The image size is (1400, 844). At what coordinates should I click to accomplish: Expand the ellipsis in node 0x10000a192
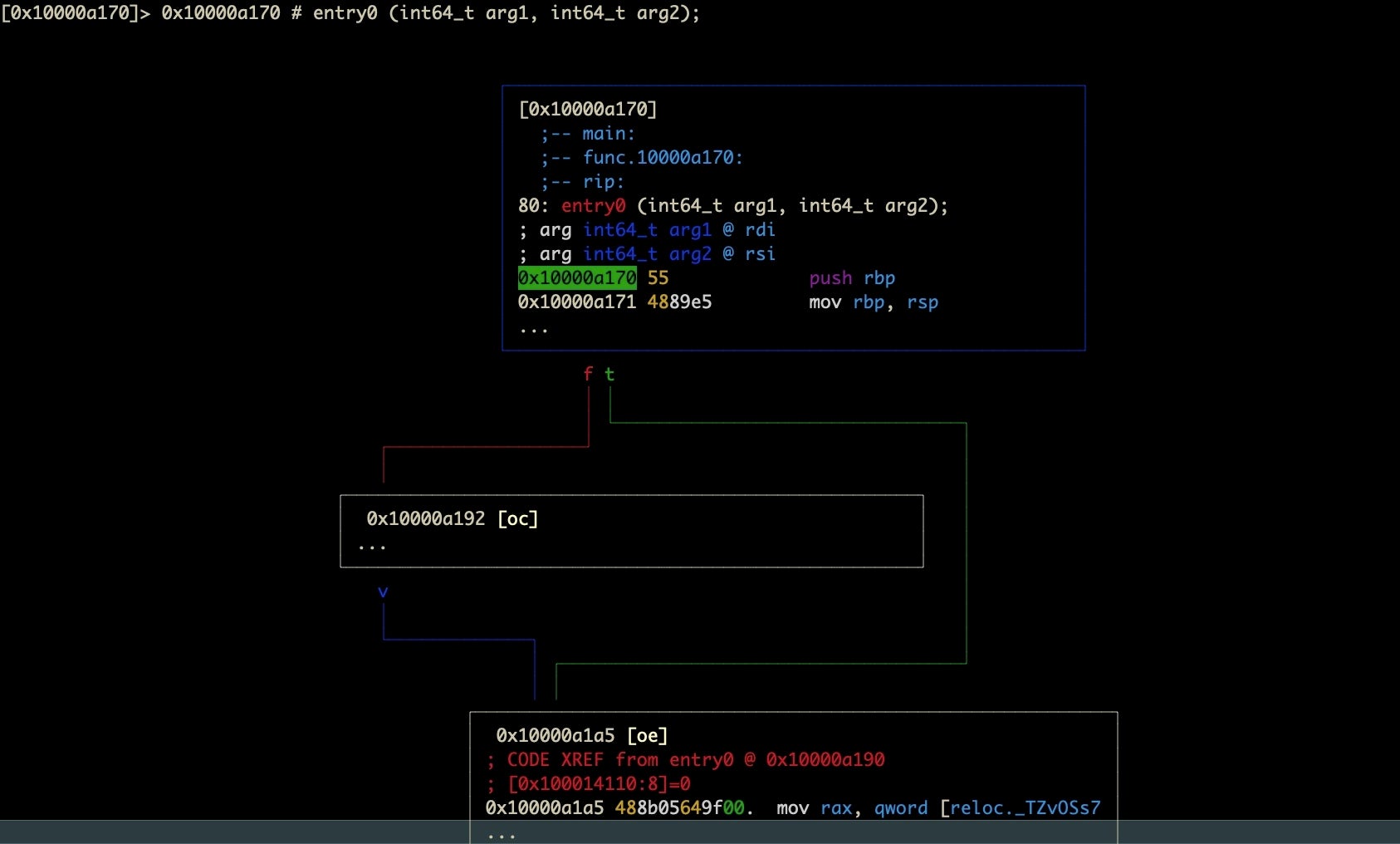(x=372, y=547)
